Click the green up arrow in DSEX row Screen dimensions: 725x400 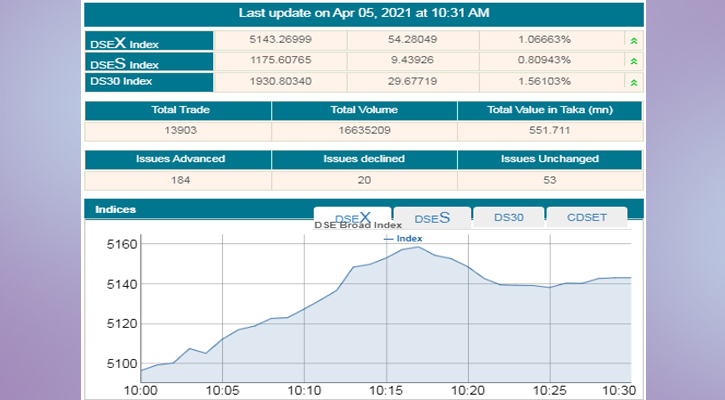point(632,41)
